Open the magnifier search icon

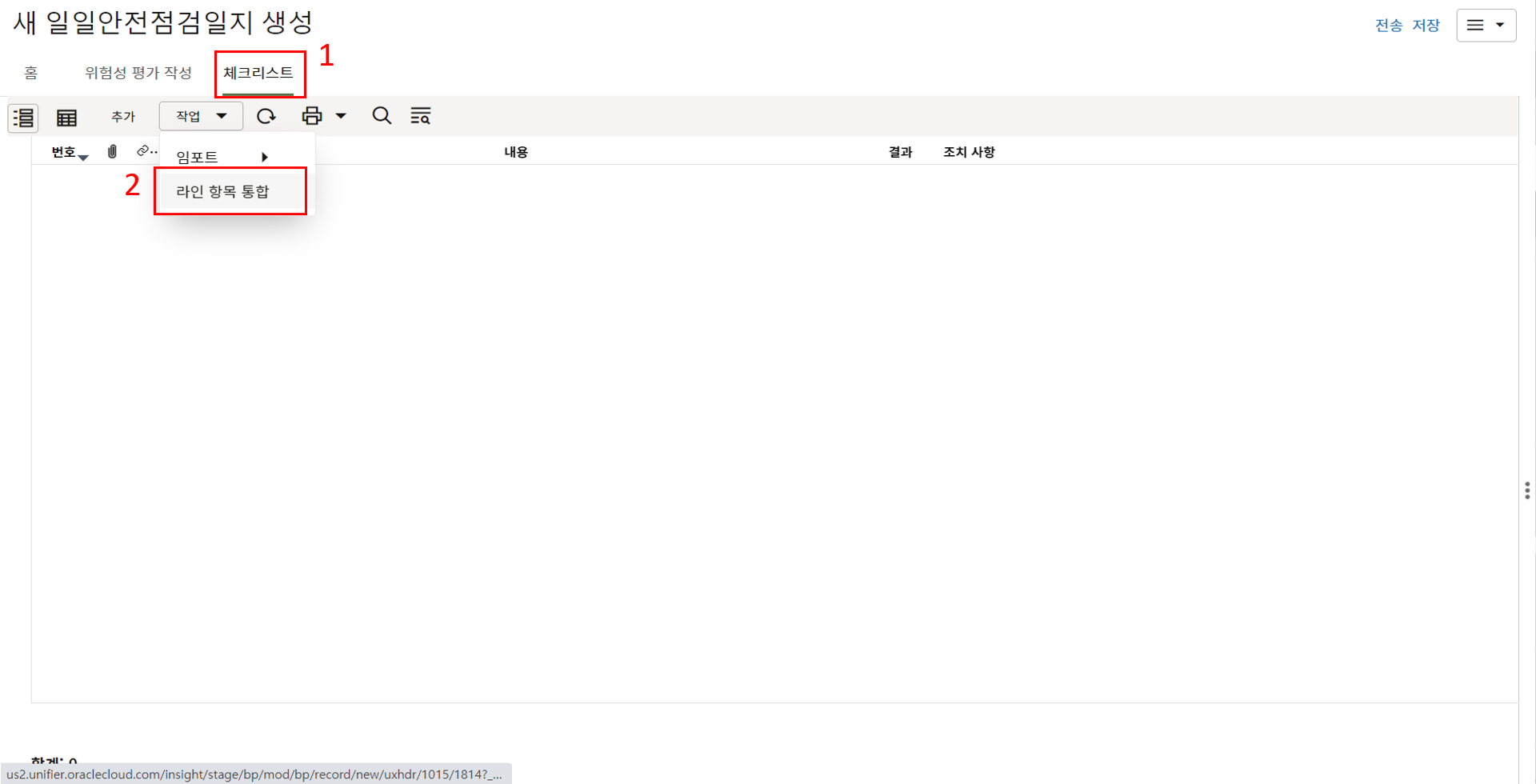click(x=382, y=116)
